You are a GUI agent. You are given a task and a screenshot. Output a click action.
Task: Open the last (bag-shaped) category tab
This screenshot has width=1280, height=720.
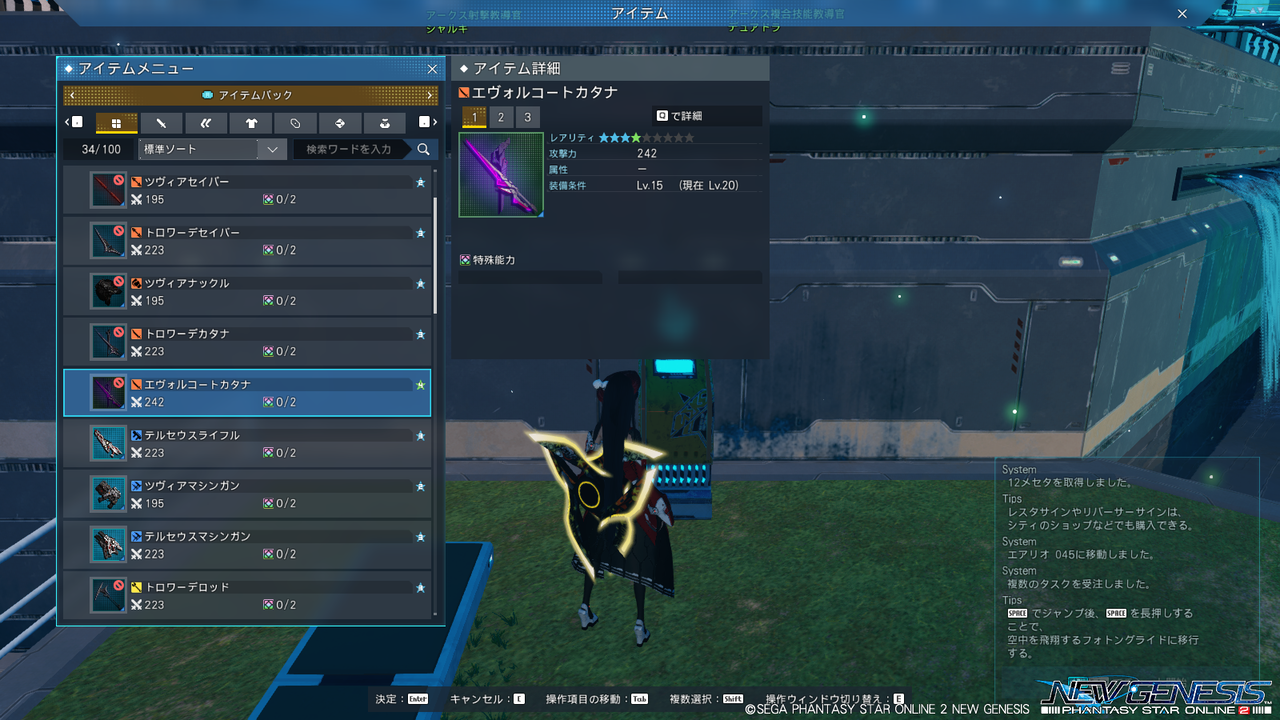[385, 123]
